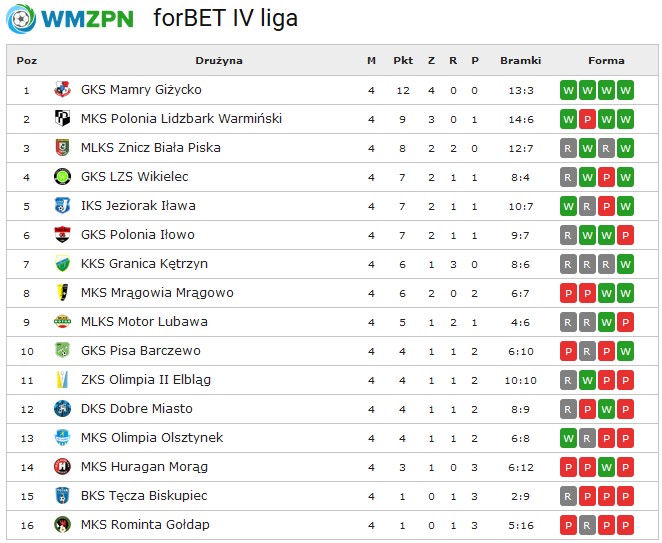The height and width of the screenshot is (543, 662).
Task: Click the red P badge for Lidzbark Warmiński
Action: (x=587, y=119)
